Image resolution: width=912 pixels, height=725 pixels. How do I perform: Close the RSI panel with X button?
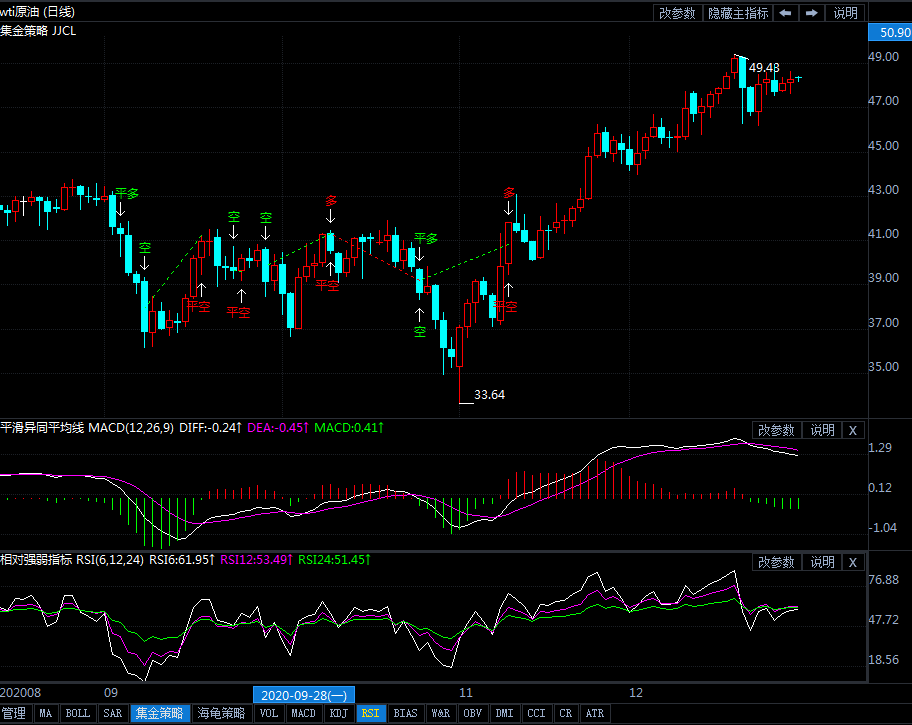(x=852, y=563)
